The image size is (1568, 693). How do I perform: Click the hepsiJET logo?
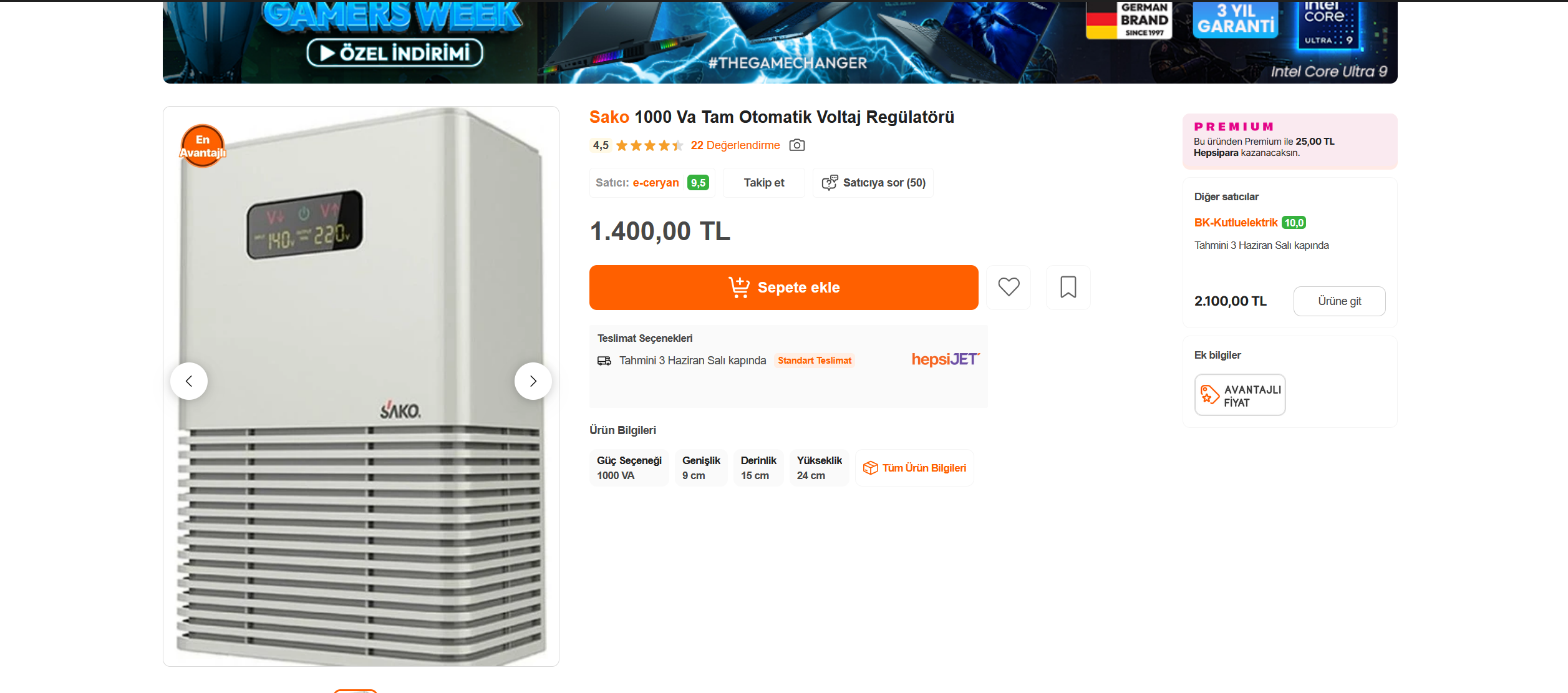[945, 359]
